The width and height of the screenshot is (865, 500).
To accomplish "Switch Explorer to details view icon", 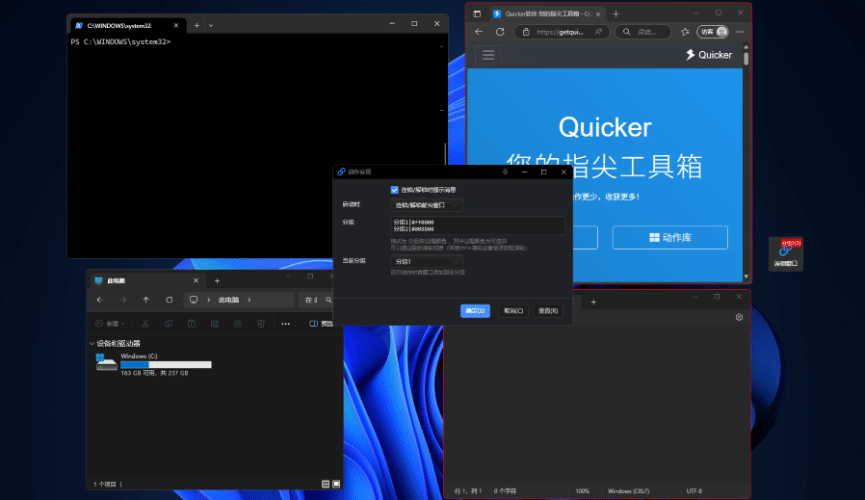I will pyautogui.click(x=325, y=484).
